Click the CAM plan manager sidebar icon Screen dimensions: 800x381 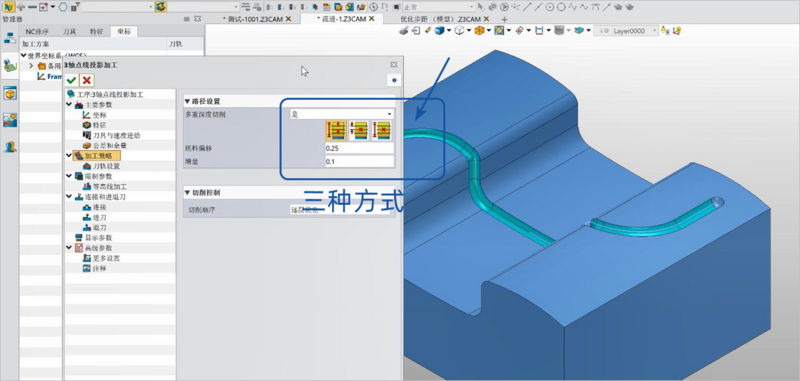[10, 65]
